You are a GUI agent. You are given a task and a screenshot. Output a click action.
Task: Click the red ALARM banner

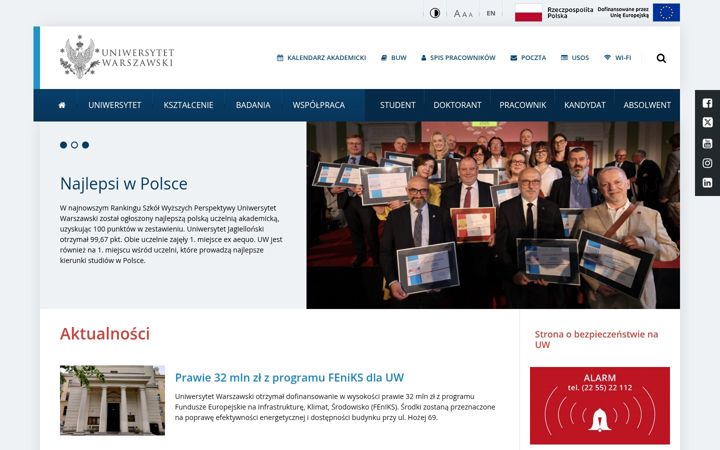pos(600,405)
